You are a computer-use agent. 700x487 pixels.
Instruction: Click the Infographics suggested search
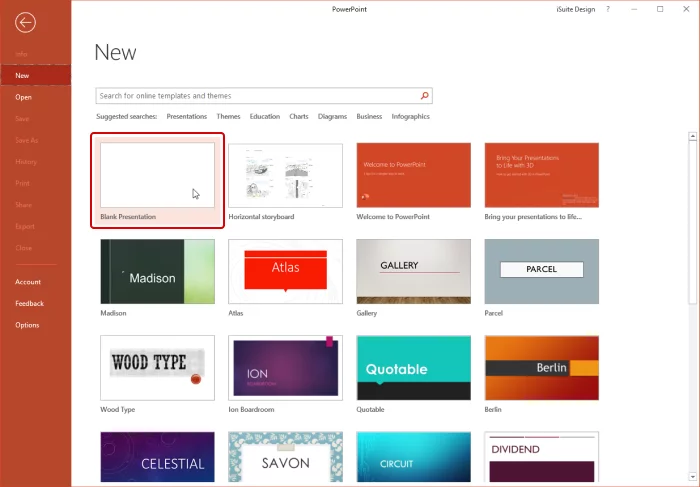pos(410,117)
